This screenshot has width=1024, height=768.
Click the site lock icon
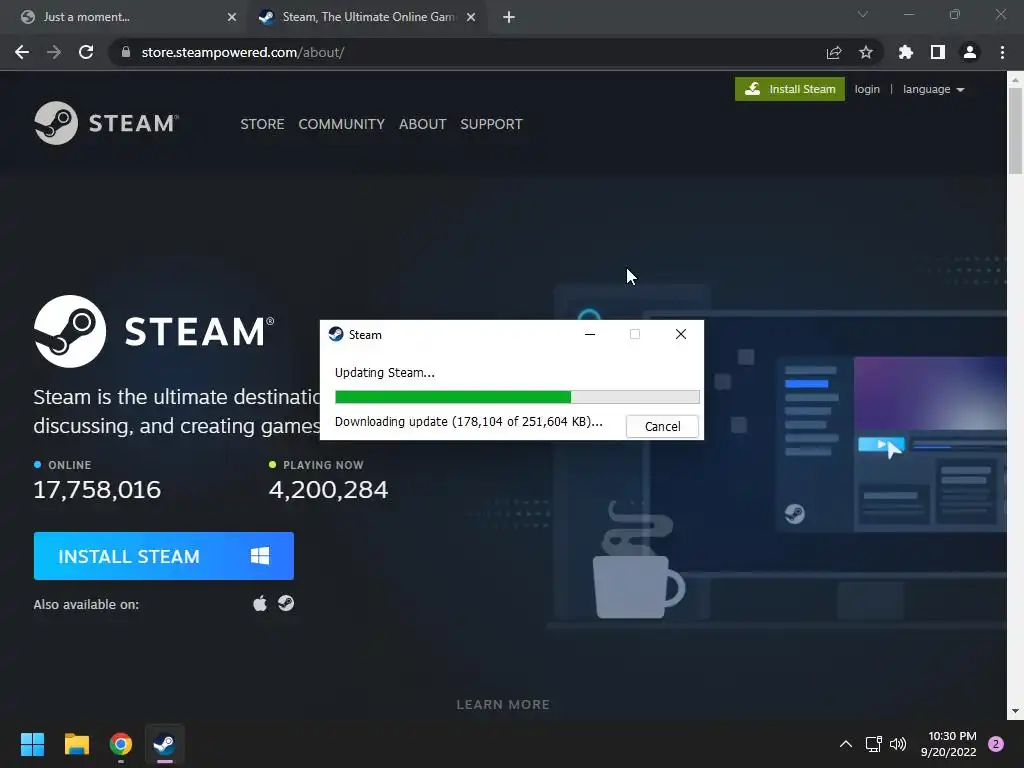tap(126, 52)
